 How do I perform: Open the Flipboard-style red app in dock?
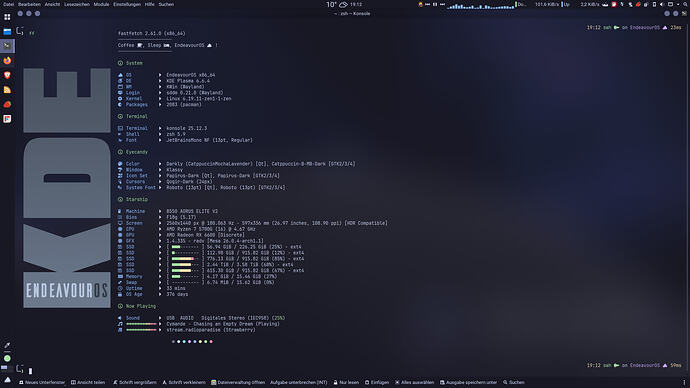(x=7, y=119)
